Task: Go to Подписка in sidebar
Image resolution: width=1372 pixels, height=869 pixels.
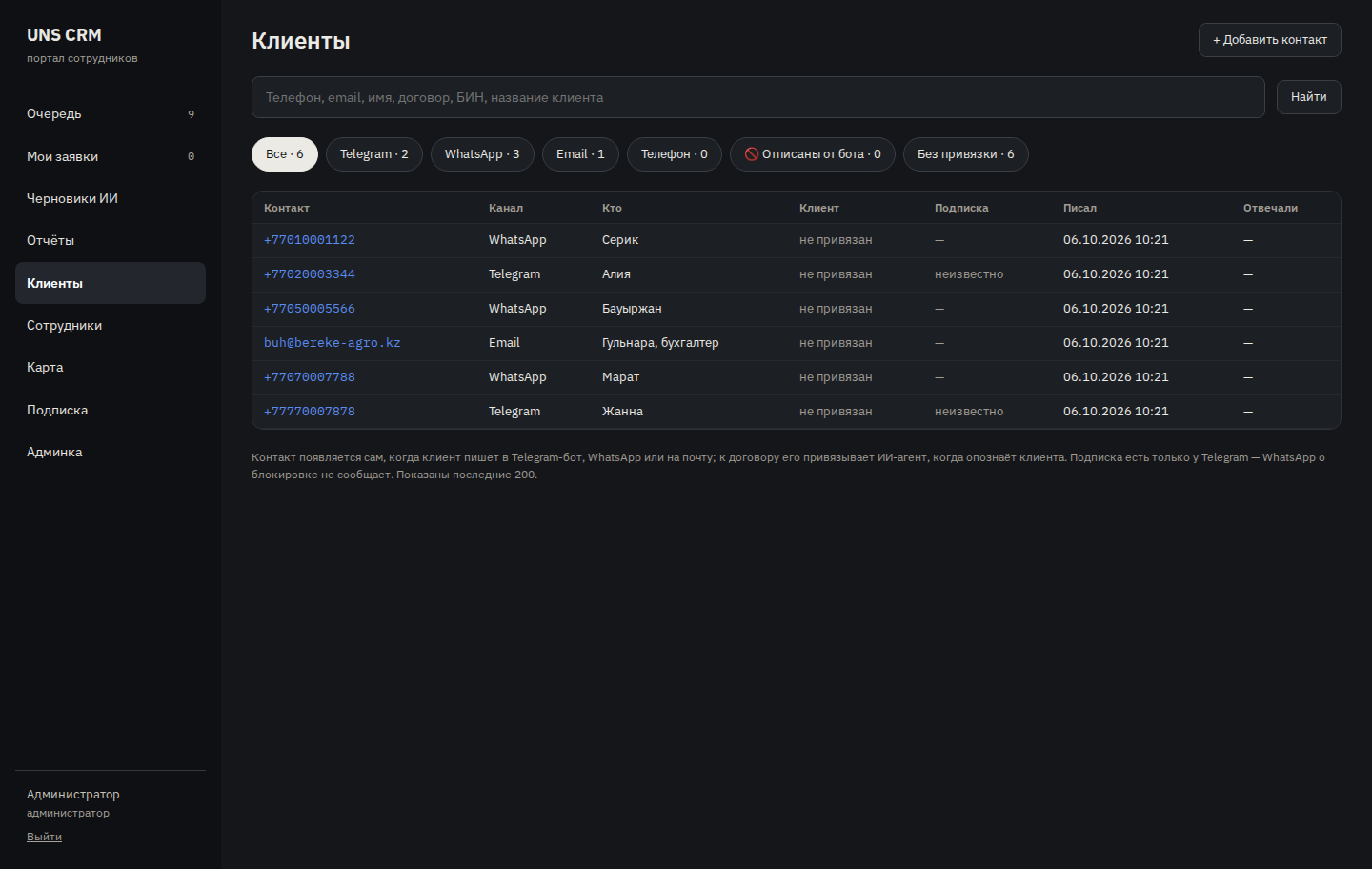Action: click(x=111, y=410)
